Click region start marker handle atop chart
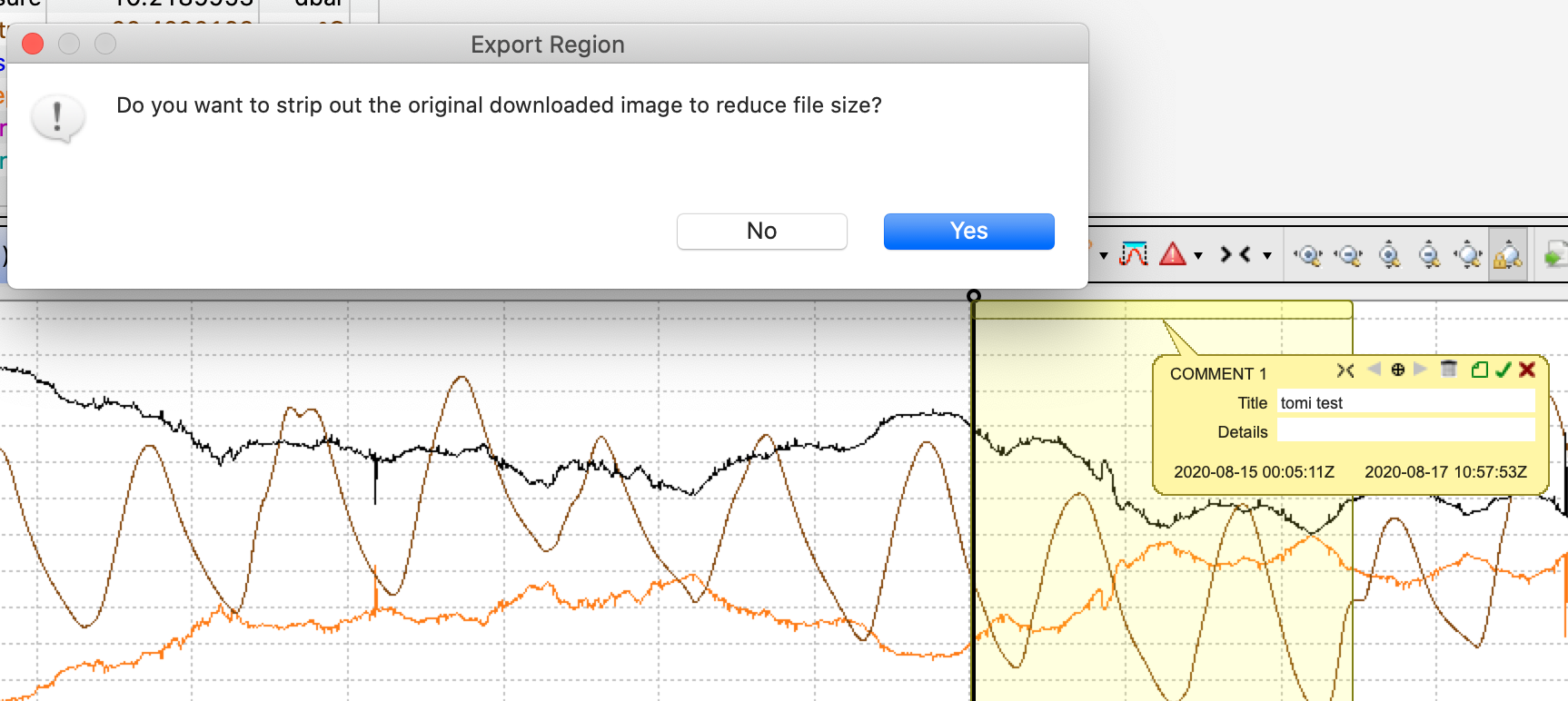The width and height of the screenshot is (1568, 701). pyautogui.click(x=974, y=296)
